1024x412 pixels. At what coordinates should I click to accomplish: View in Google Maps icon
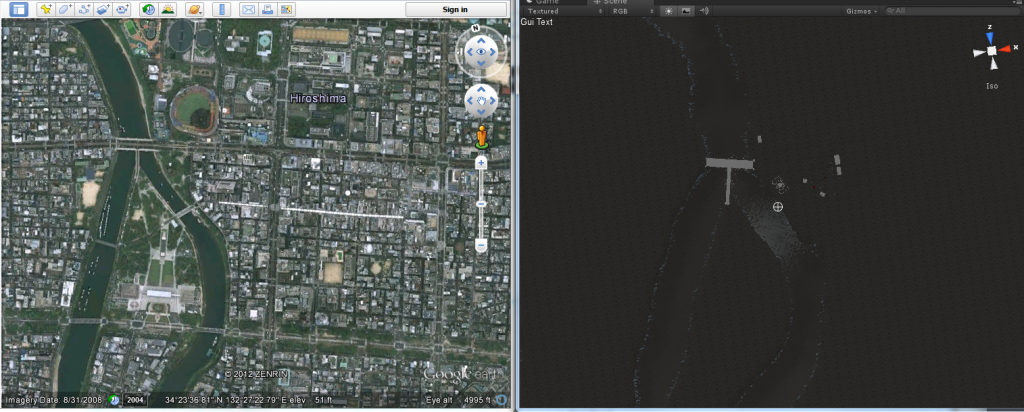tap(286, 9)
